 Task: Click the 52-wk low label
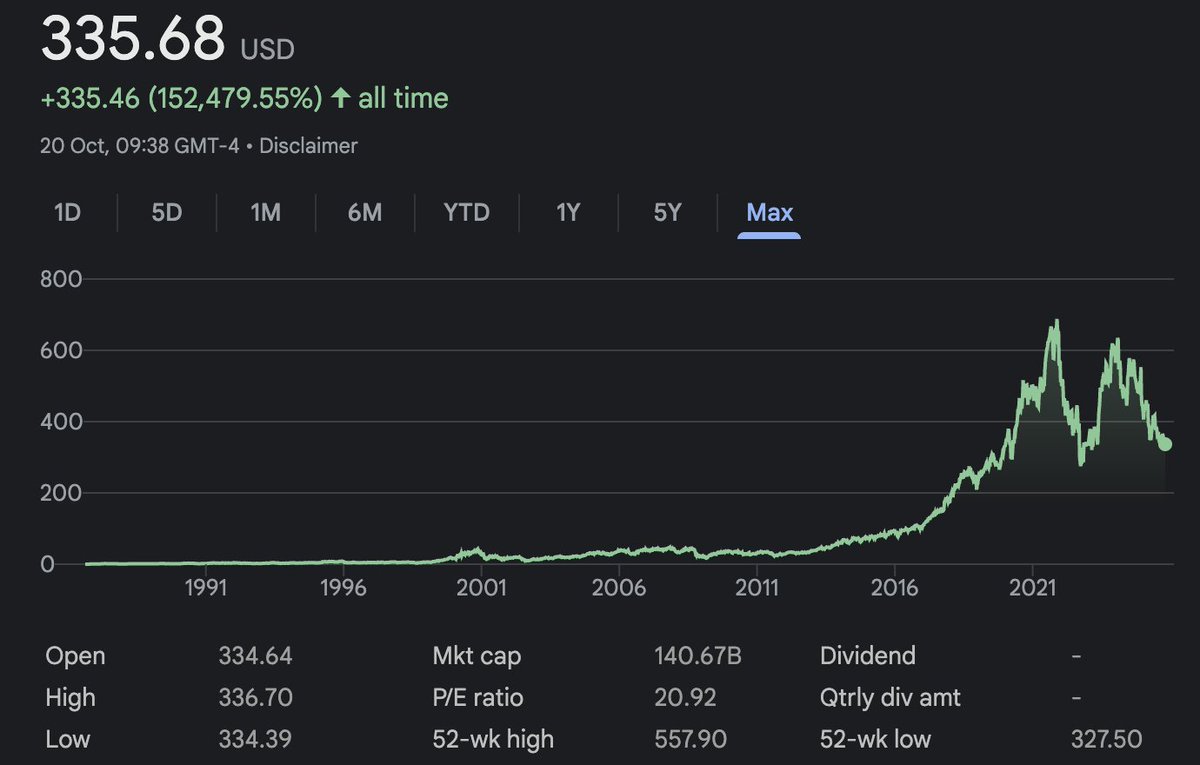[x=875, y=739]
